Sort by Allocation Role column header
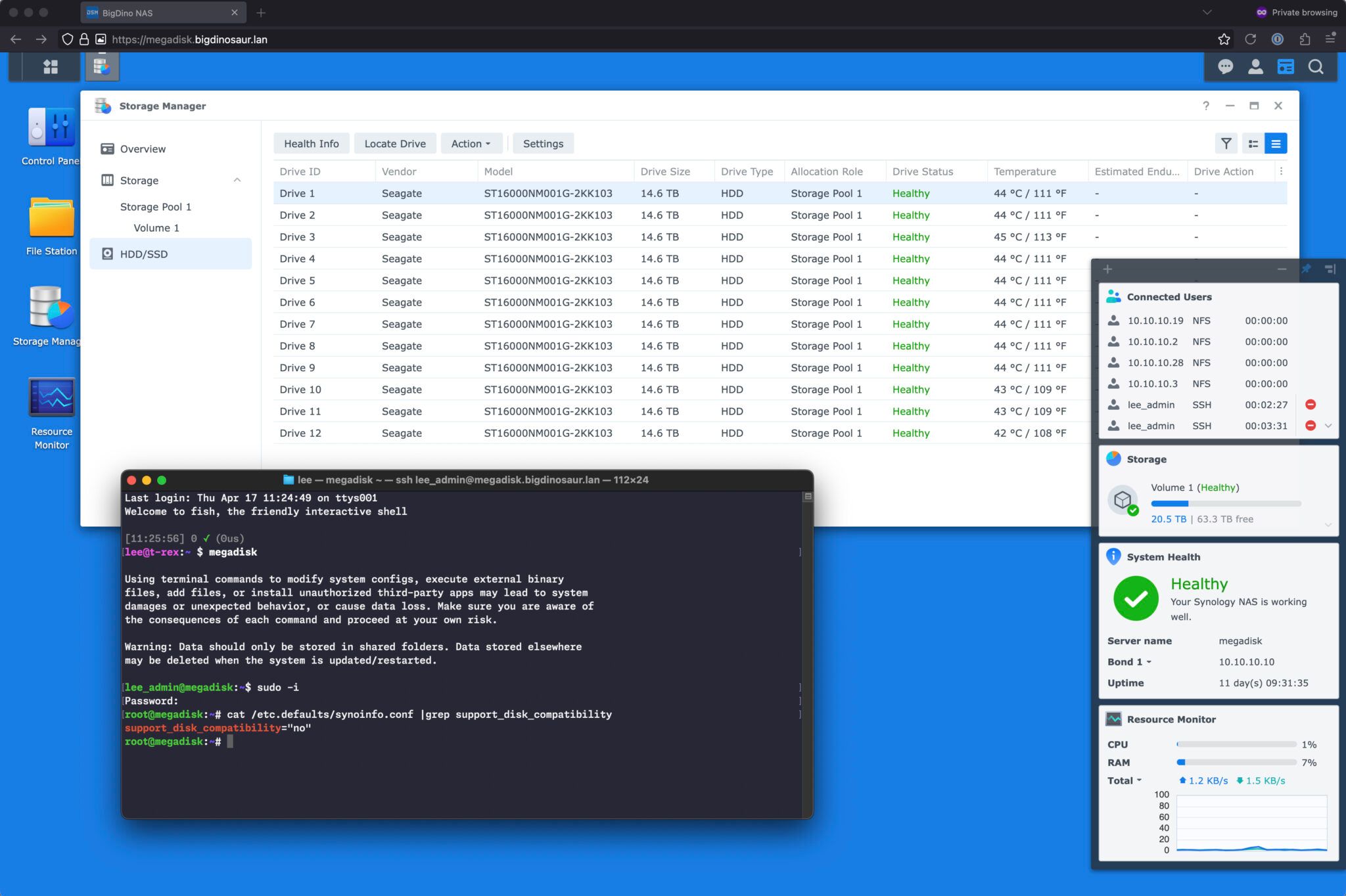The width and height of the screenshot is (1346, 896). (834, 171)
